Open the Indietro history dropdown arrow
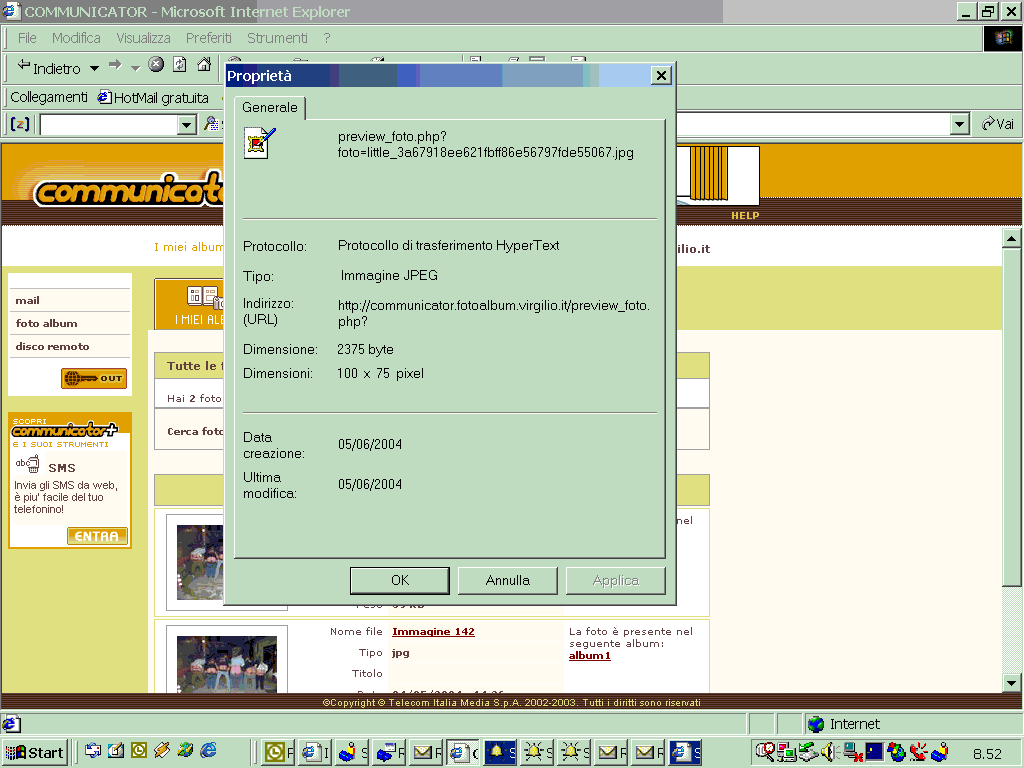1024x768 pixels. [95, 68]
